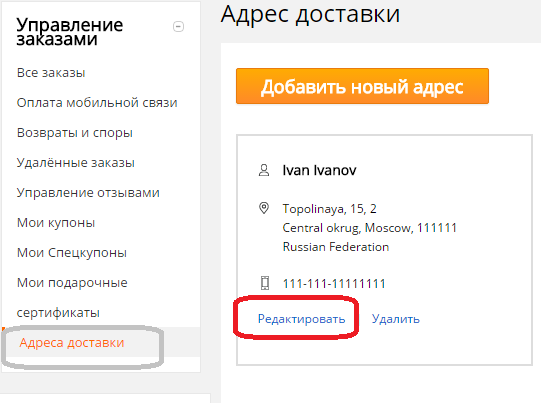Click the Управление заказами heading

coord(70,32)
